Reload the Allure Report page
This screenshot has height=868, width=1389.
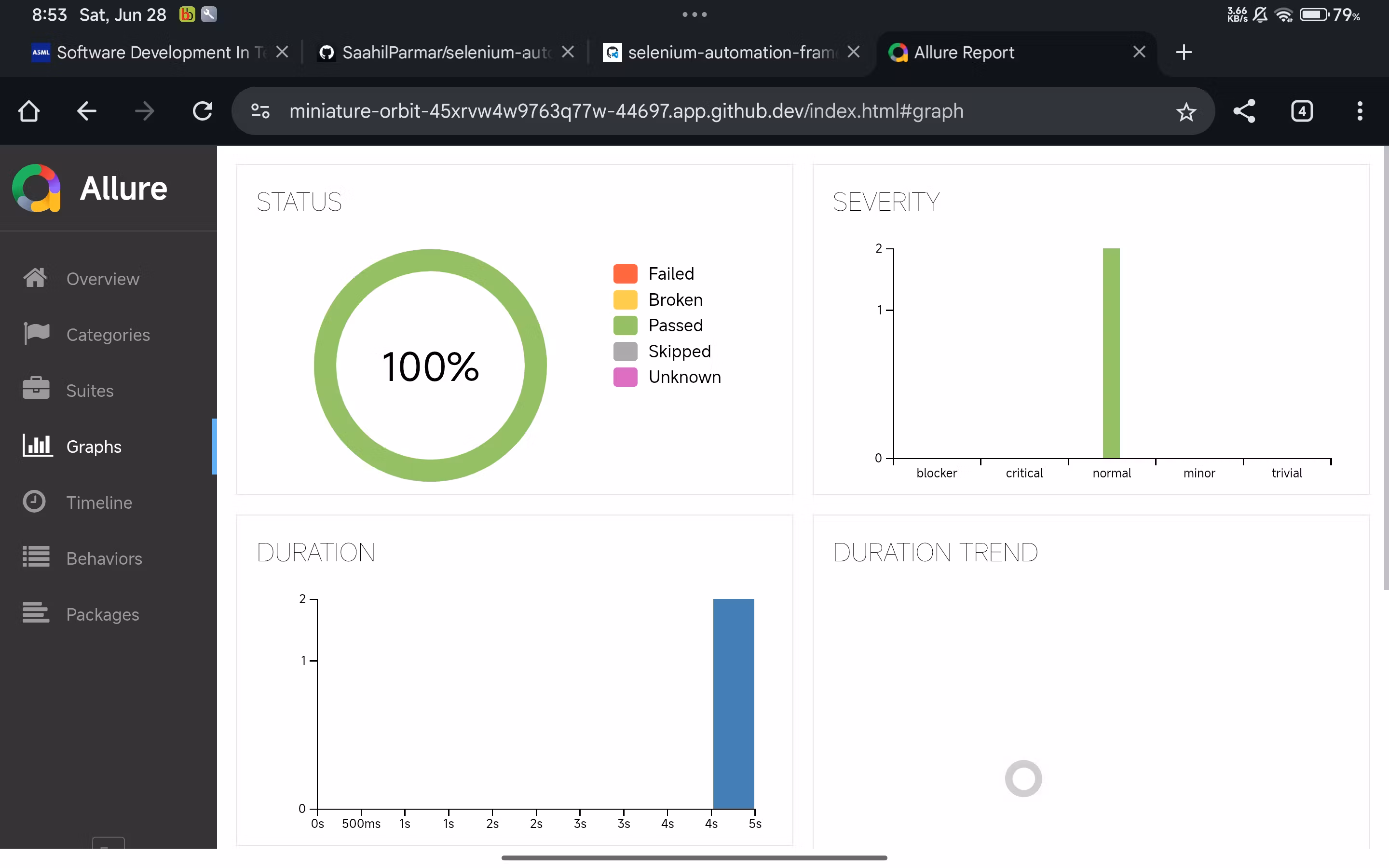click(x=202, y=111)
